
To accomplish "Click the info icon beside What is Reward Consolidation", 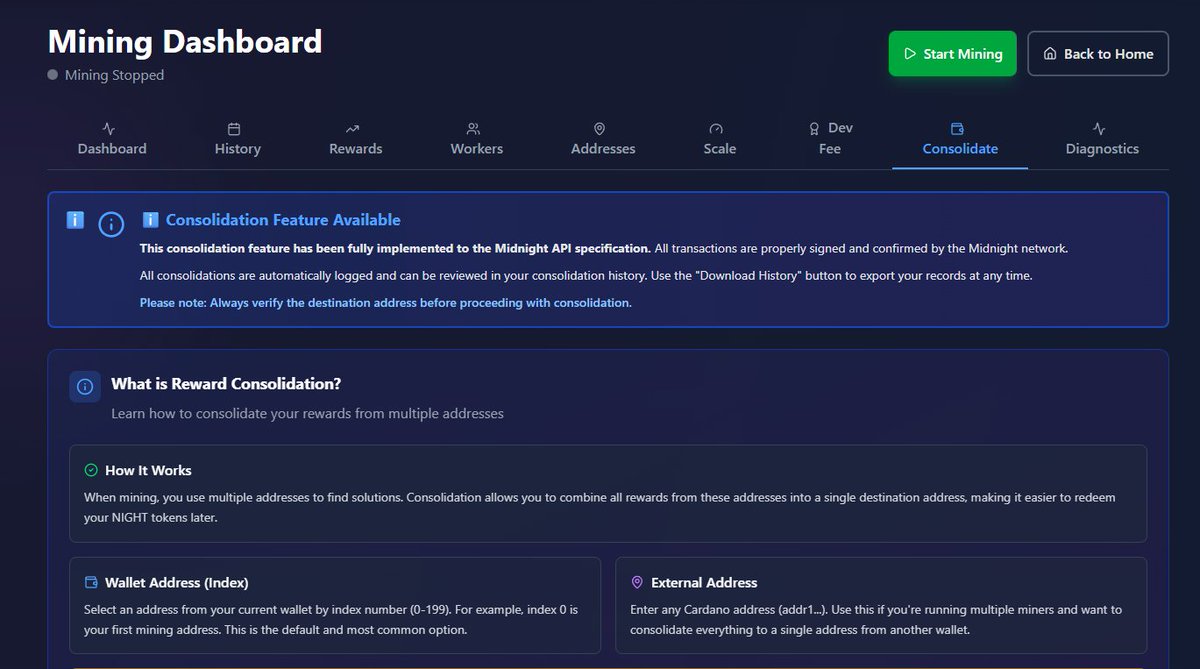I will 85,386.
